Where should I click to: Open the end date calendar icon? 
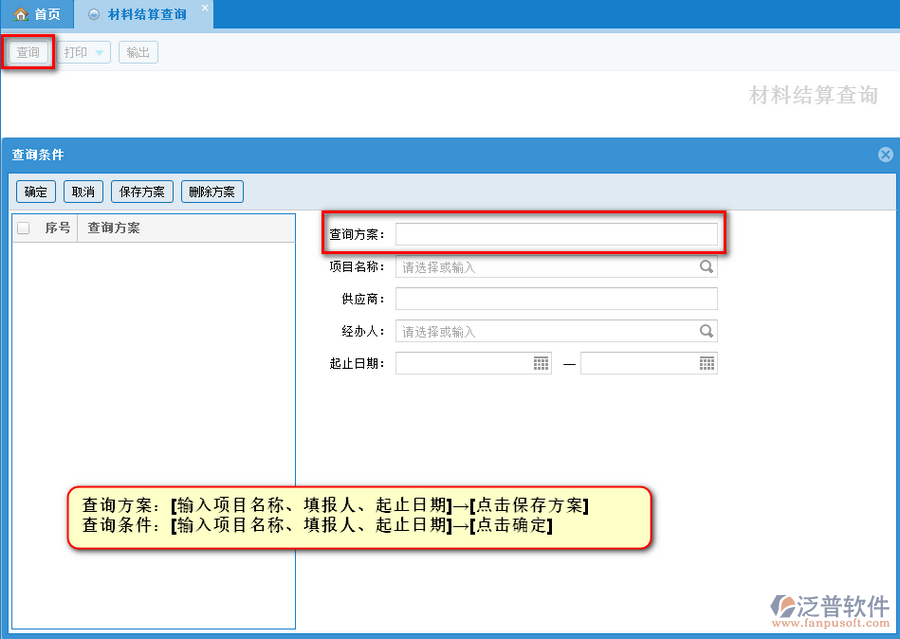click(x=707, y=363)
